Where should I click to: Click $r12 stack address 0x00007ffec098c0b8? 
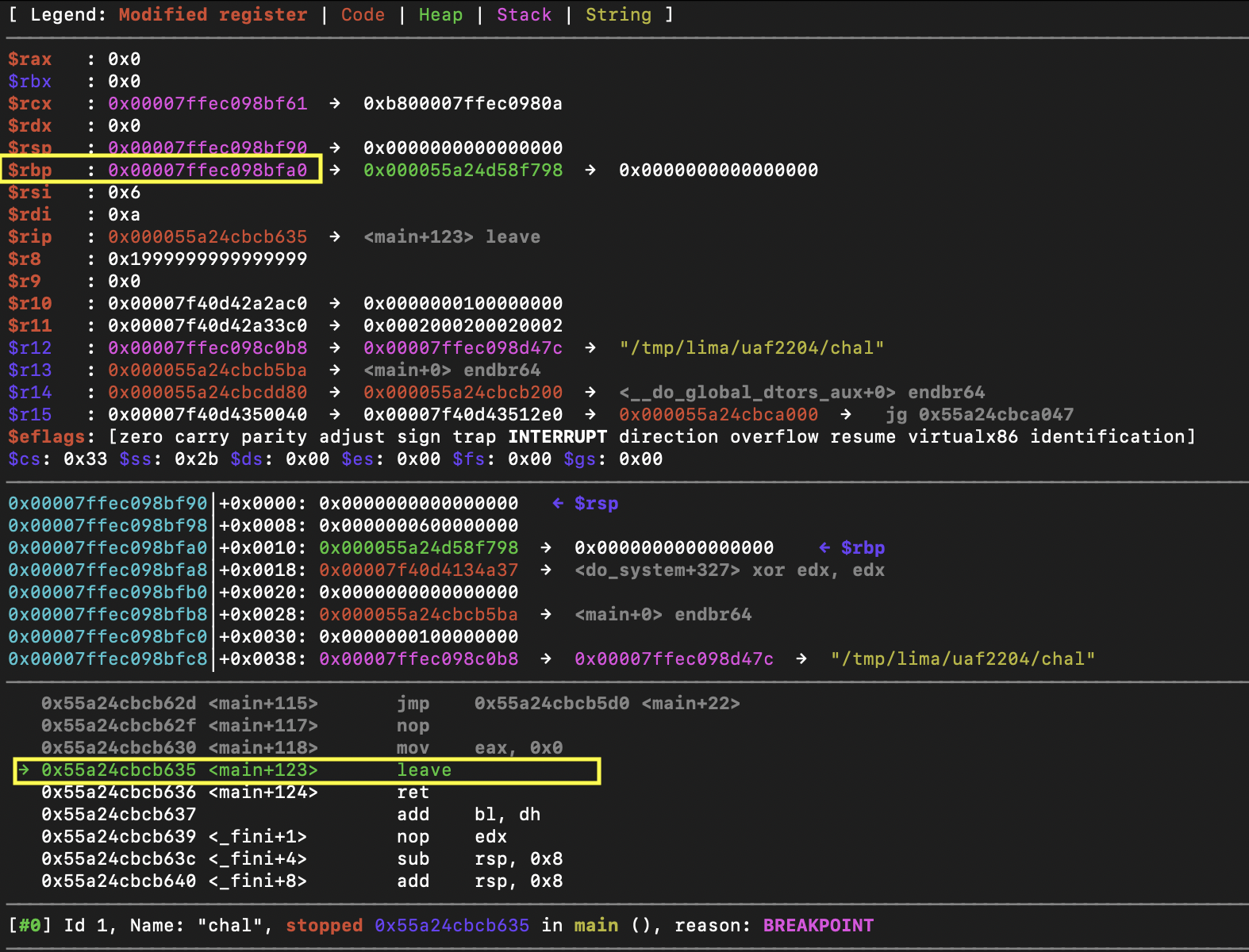coord(208,348)
